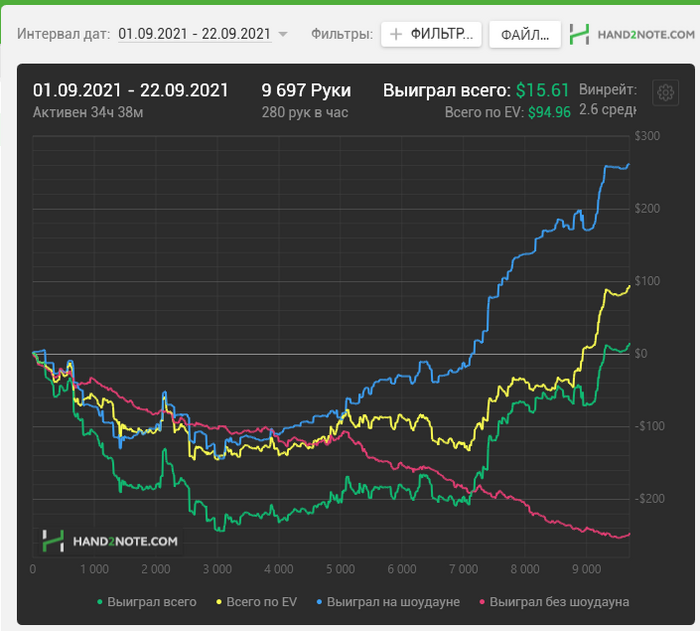Click the chart title date 01.09.2021 - 22.09.2021

[x=130, y=91]
